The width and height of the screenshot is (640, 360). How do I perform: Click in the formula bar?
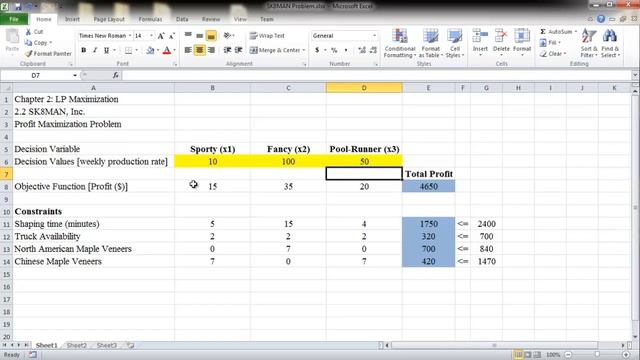click(376, 75)
